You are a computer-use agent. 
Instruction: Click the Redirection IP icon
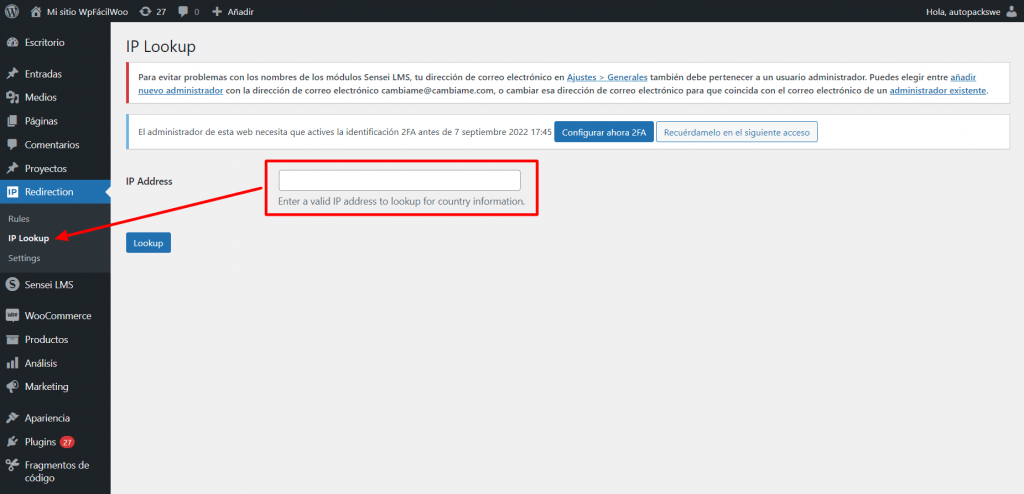click(x=12, y=191)
